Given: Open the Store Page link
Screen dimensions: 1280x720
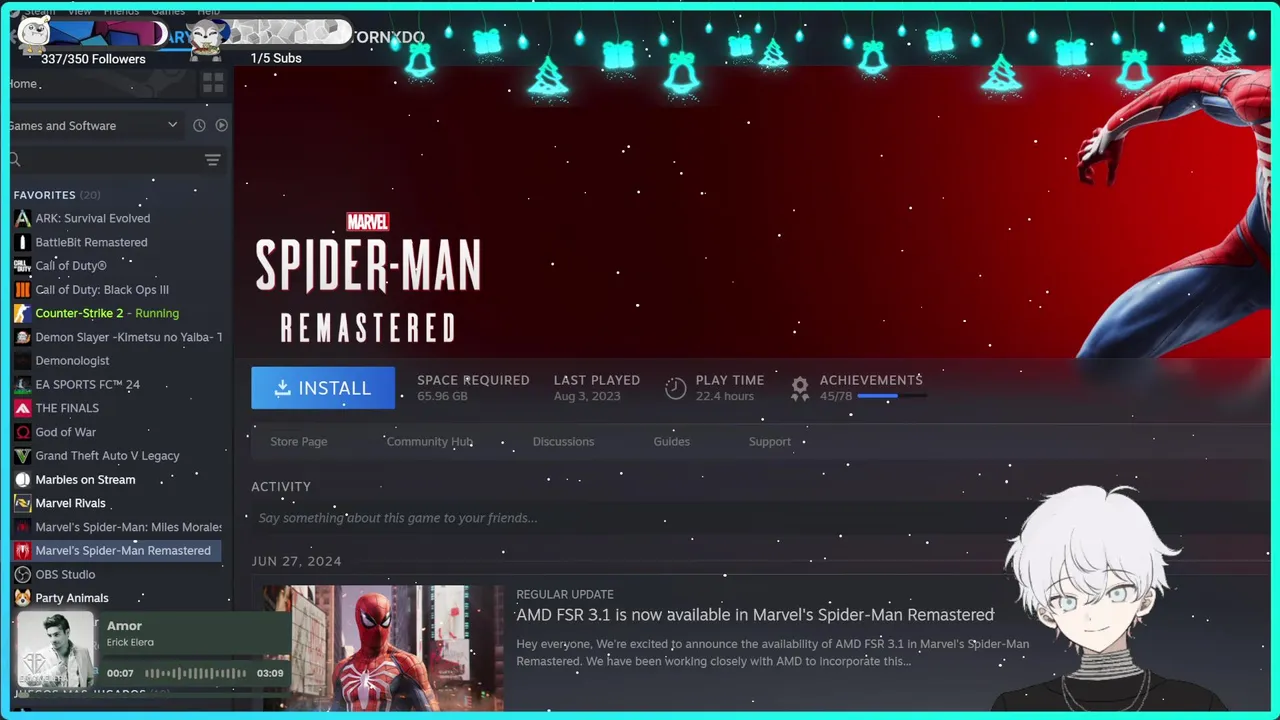Looking at the screenshot, I should coord(299,441).
